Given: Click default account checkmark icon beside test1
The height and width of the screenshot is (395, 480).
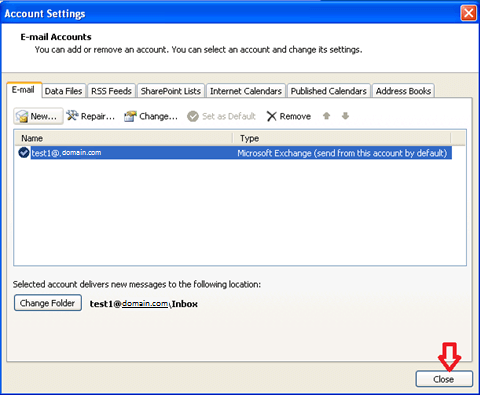Looking at the screenshot, I should coord(24,153).
